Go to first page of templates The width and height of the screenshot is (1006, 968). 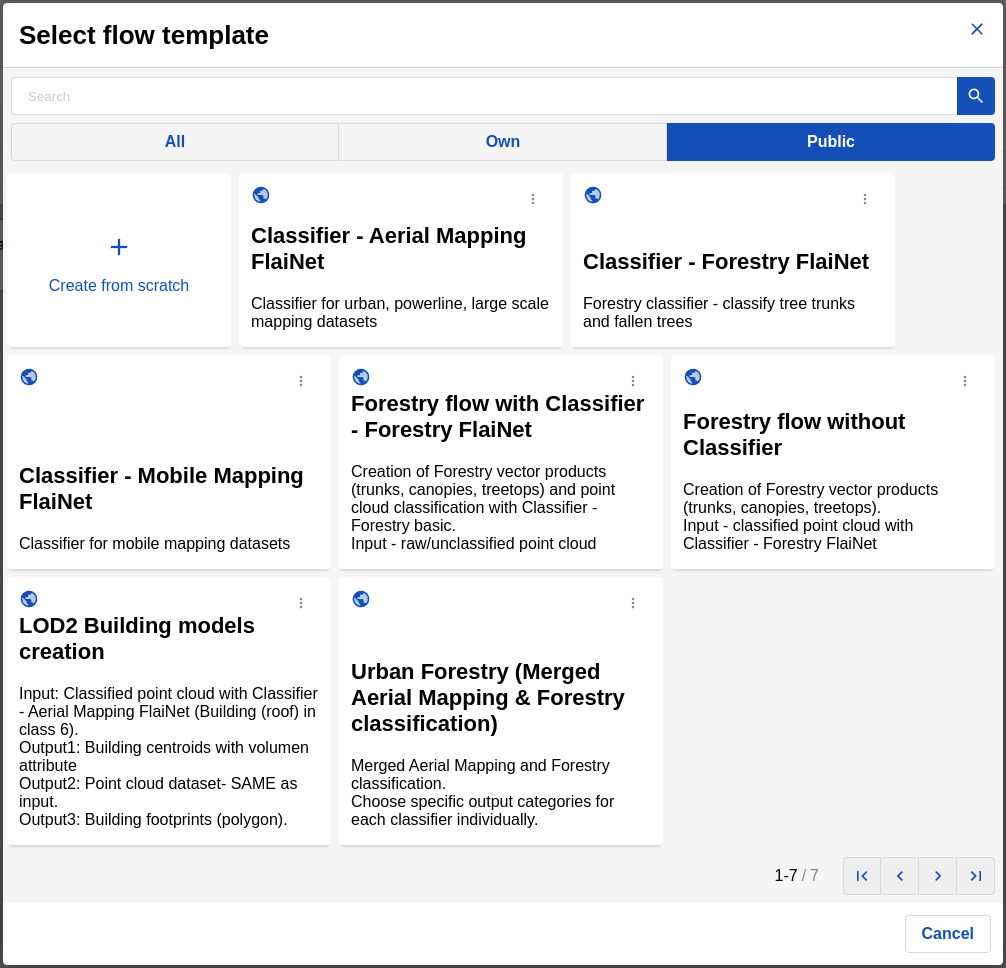click(862, 876)
